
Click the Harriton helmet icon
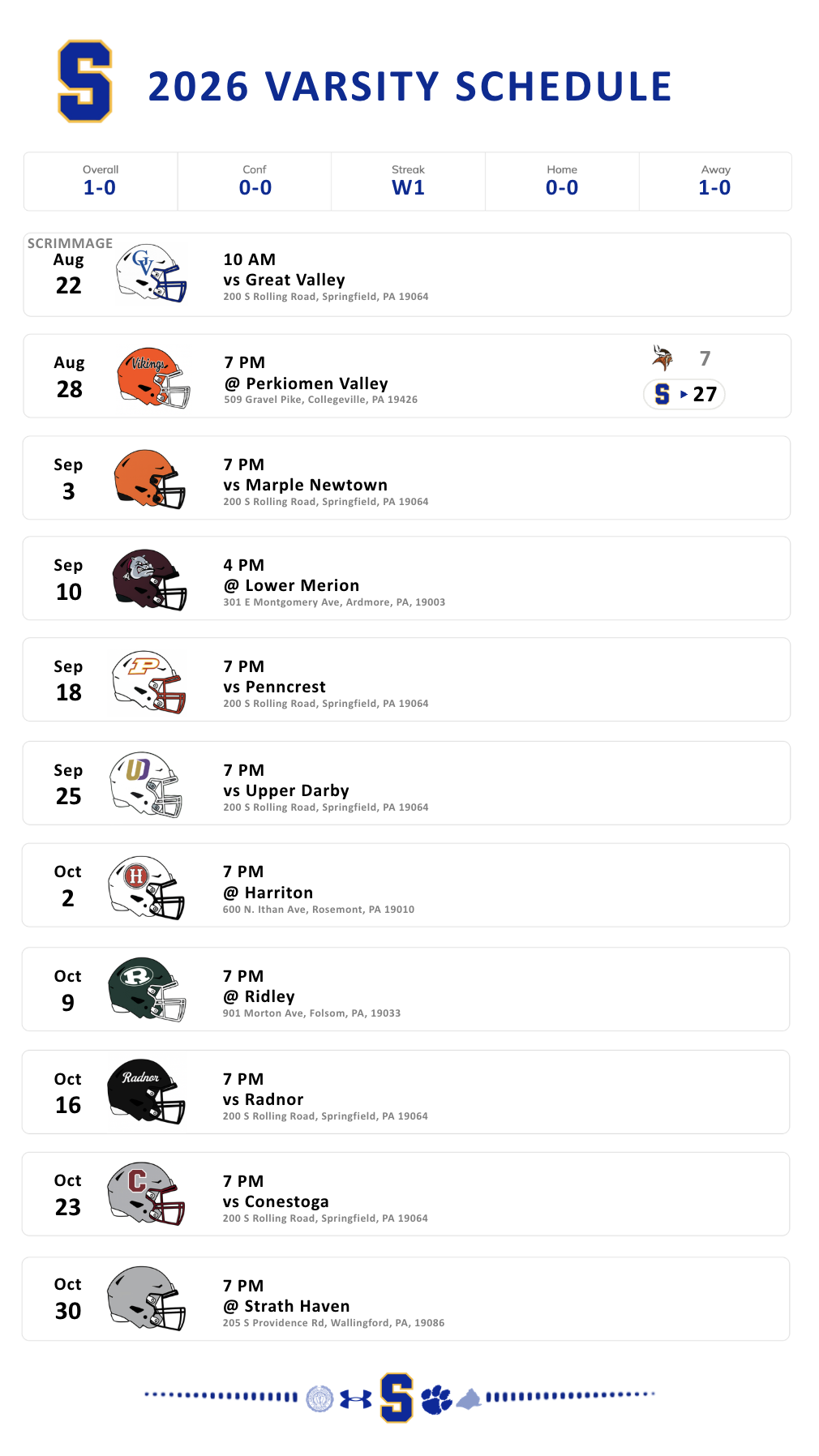pyautogui.click(x=147, y=887)
